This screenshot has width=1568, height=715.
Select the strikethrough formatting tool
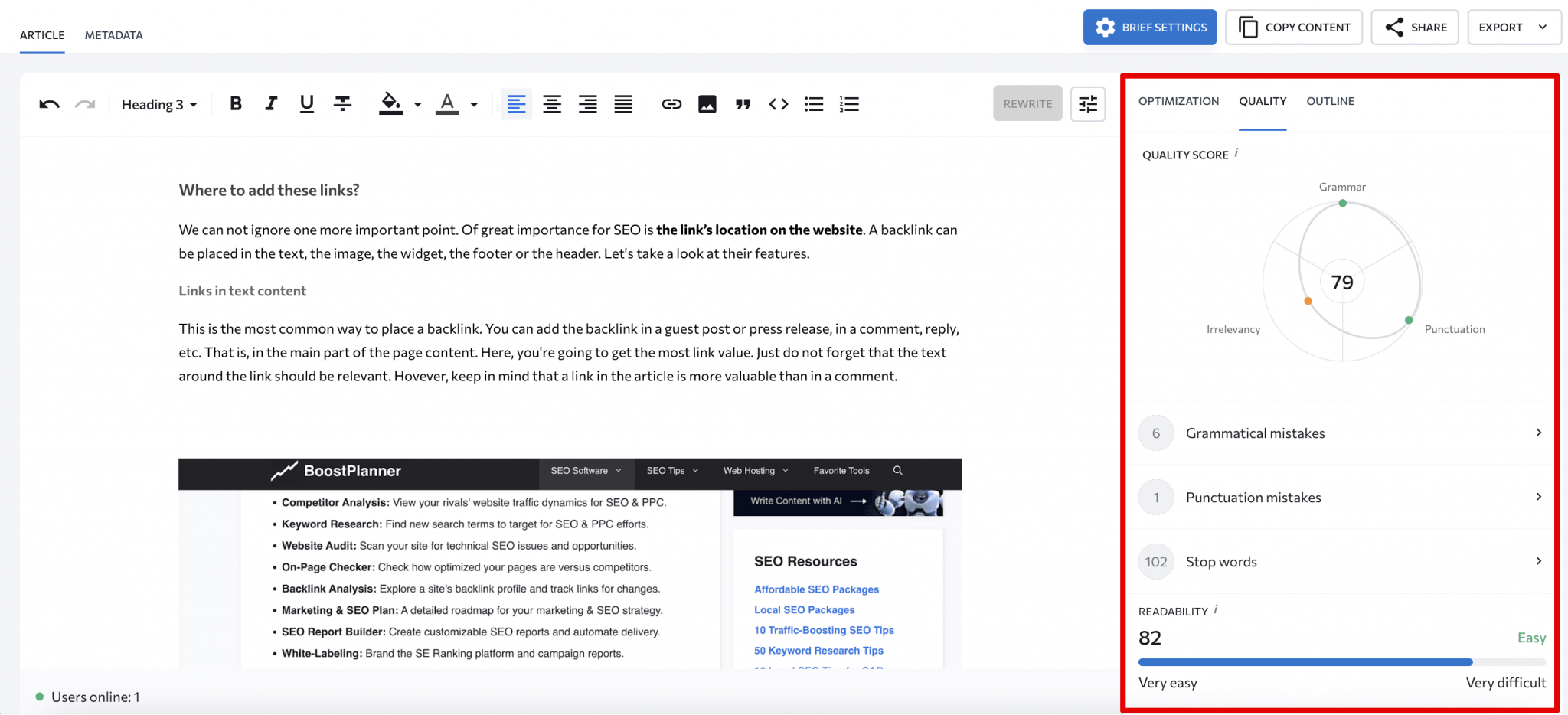tap(342, 103)
